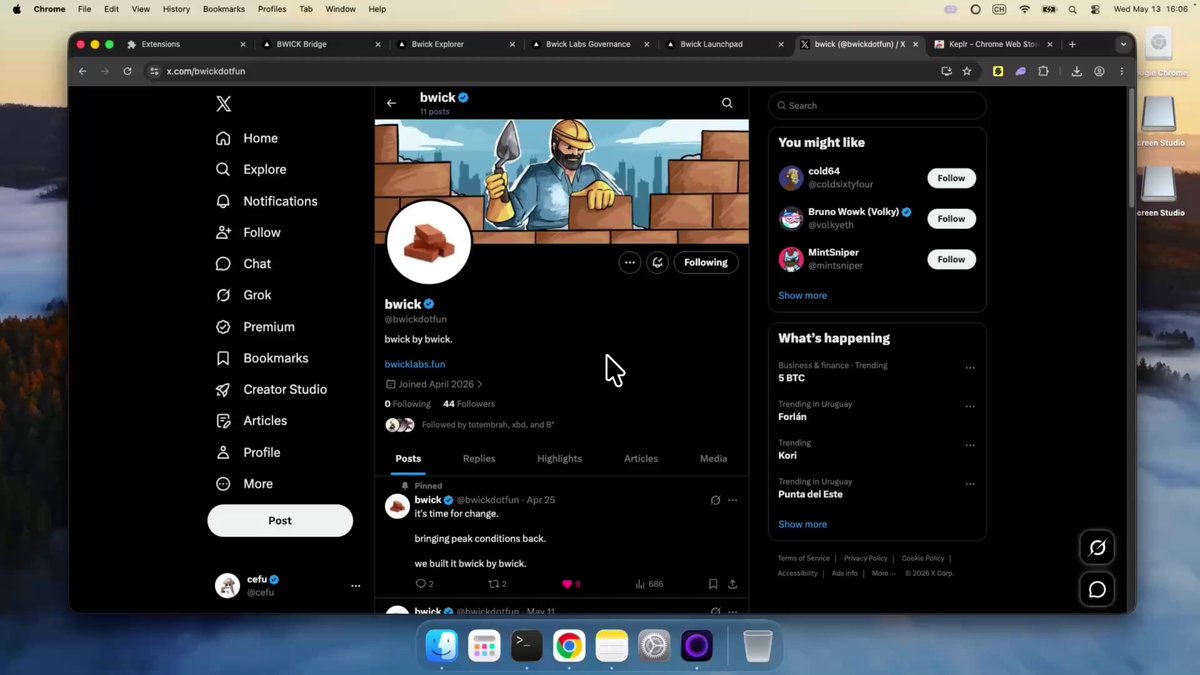
Task: Click the Following button on bwick profile
Action: 706,262
